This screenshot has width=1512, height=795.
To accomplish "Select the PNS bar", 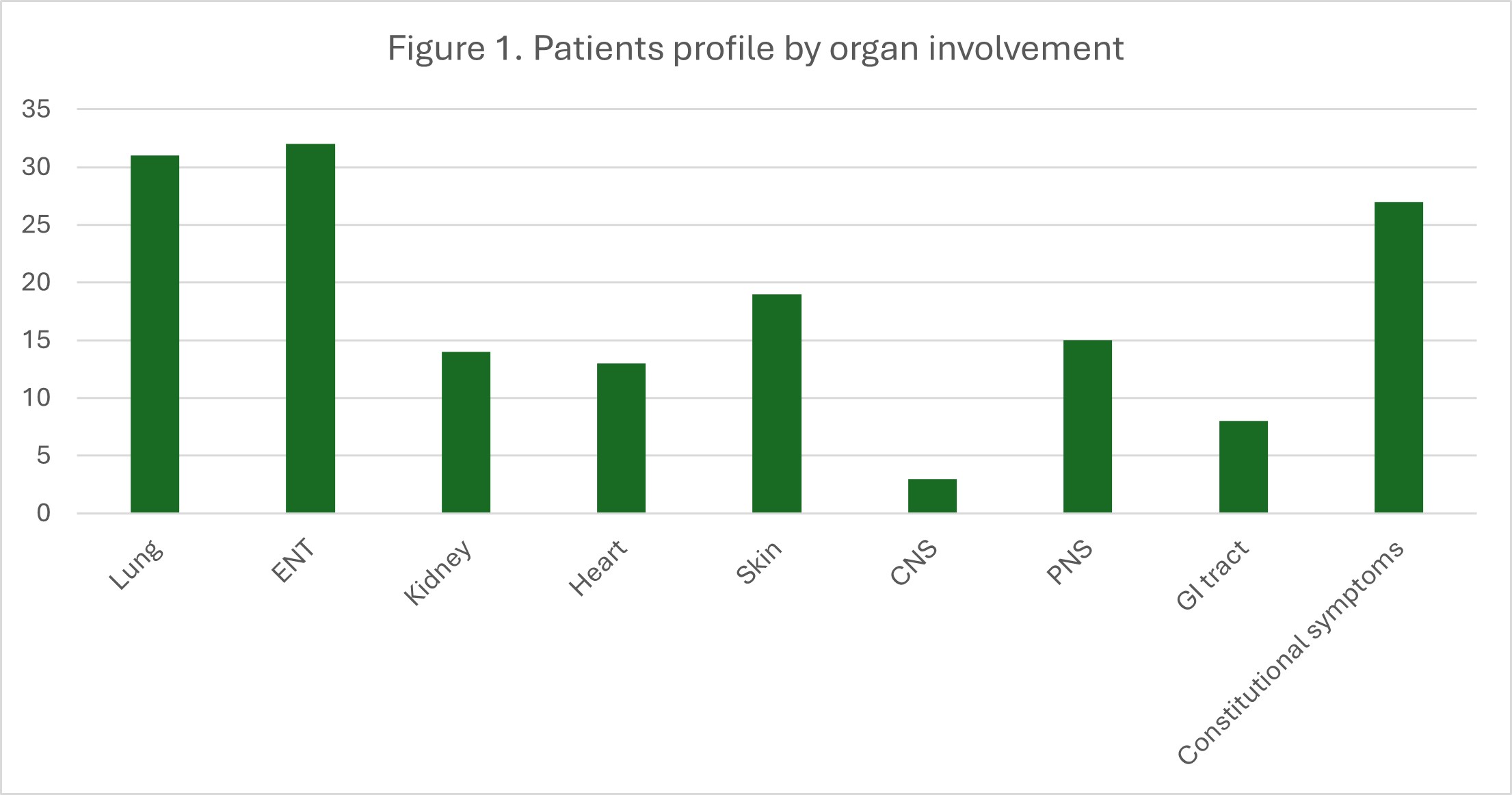I will click(x=1087, y=426).
